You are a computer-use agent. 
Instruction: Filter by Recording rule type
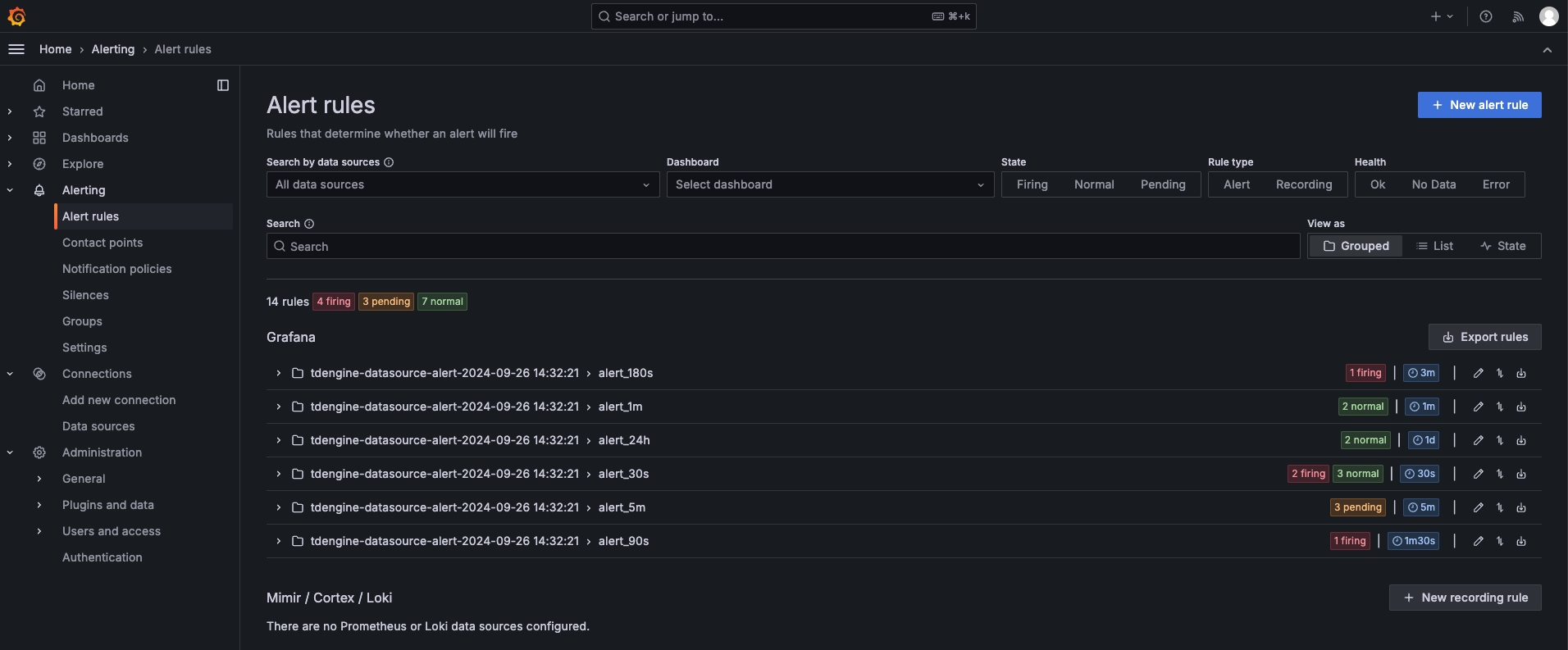(1304, 184)
